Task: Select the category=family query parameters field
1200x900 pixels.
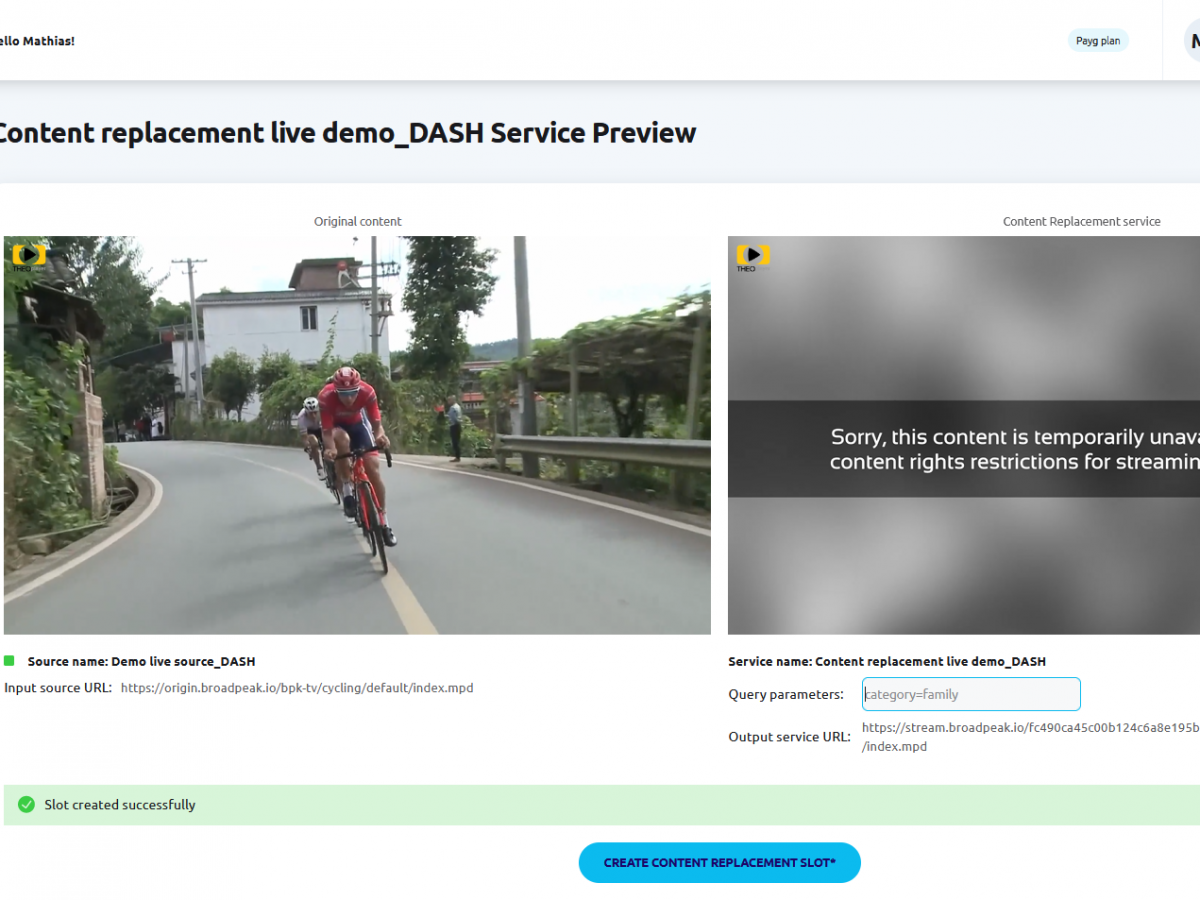Action: point(970,693)
